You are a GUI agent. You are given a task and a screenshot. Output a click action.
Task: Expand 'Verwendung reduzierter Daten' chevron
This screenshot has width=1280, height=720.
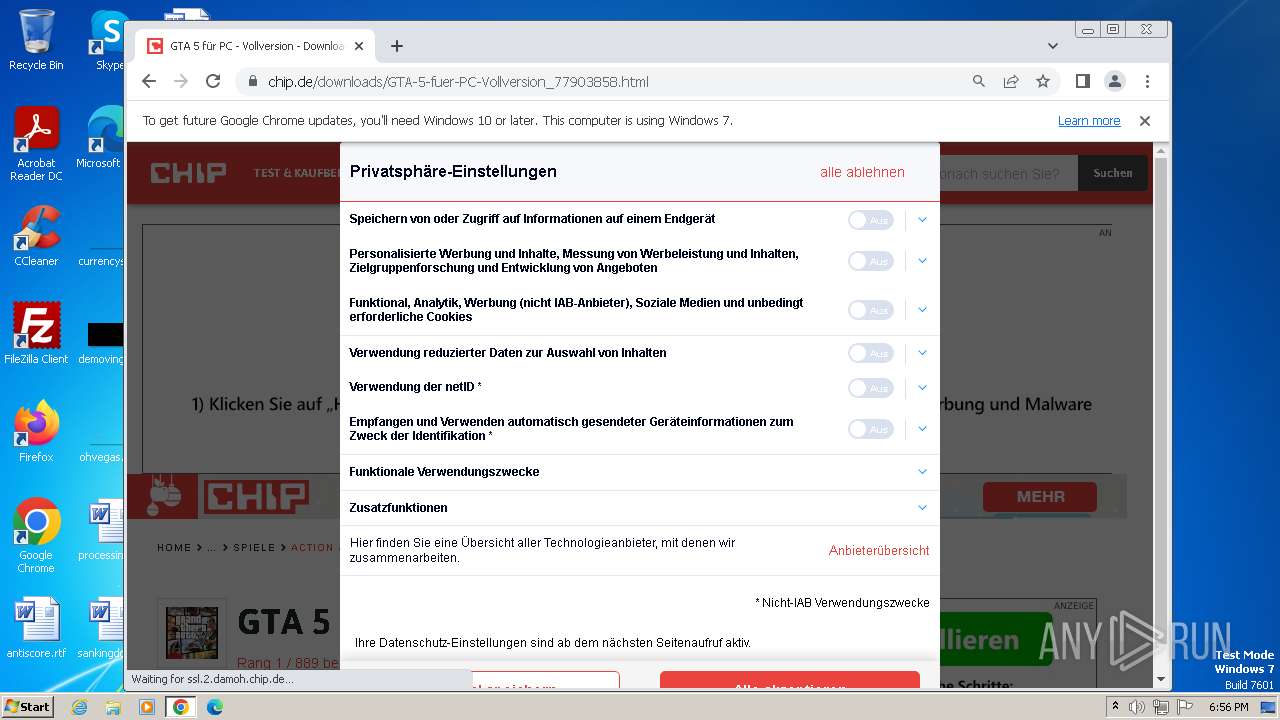pos(922,353)
